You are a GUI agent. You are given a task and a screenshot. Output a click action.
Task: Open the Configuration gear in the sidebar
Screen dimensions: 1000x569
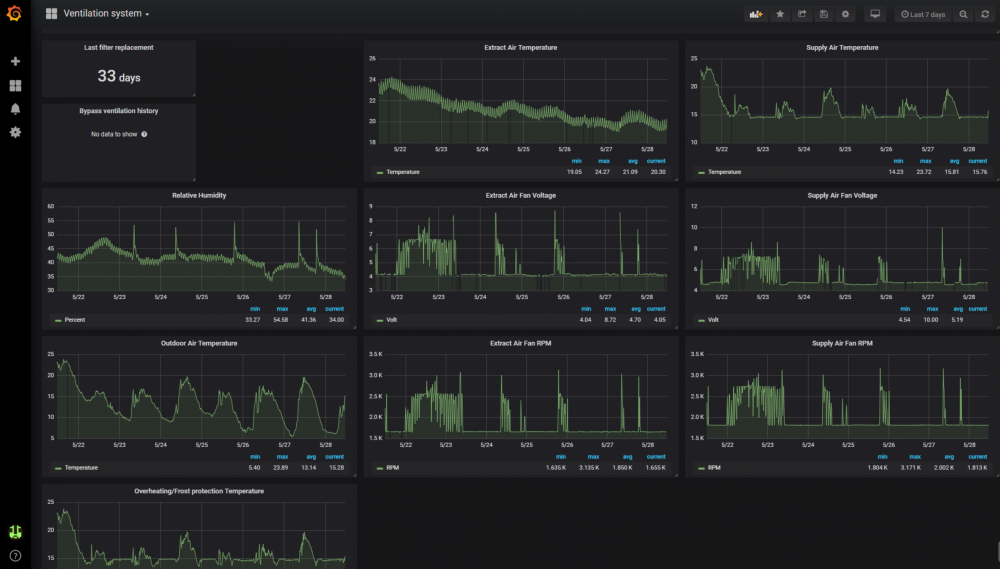coord(15,132)
